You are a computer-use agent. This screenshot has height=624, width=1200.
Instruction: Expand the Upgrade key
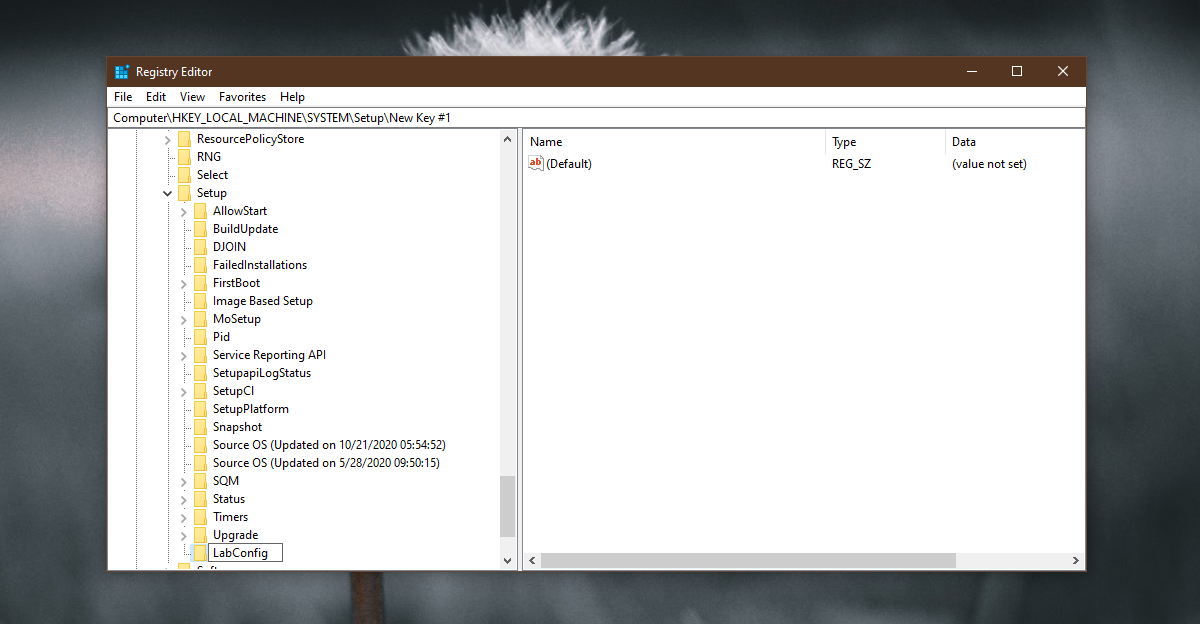pos(184,535)
